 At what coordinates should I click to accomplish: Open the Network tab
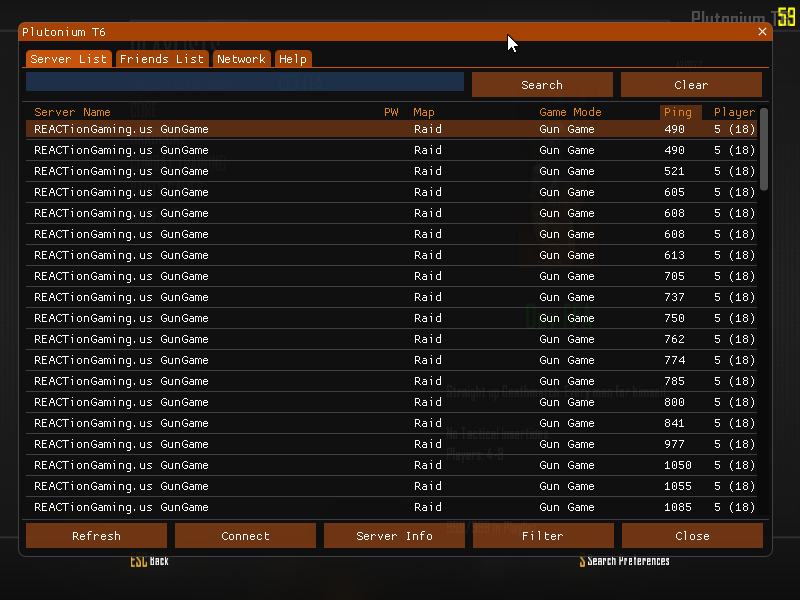coord(241,59)
